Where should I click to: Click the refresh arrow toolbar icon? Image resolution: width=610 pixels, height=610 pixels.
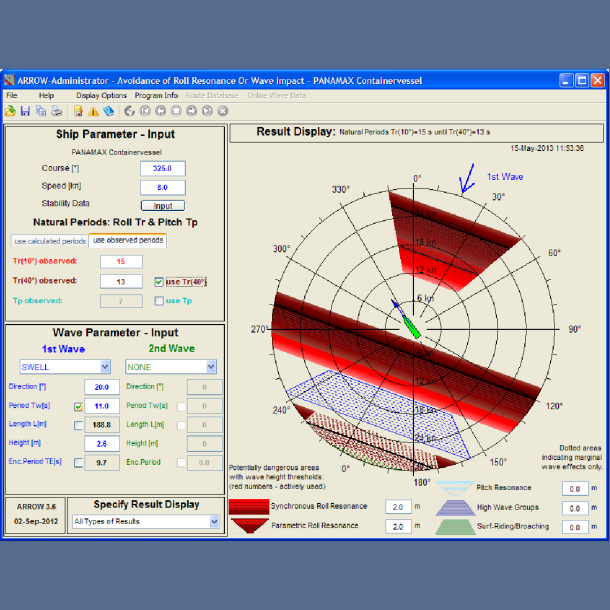pos(129,111)
